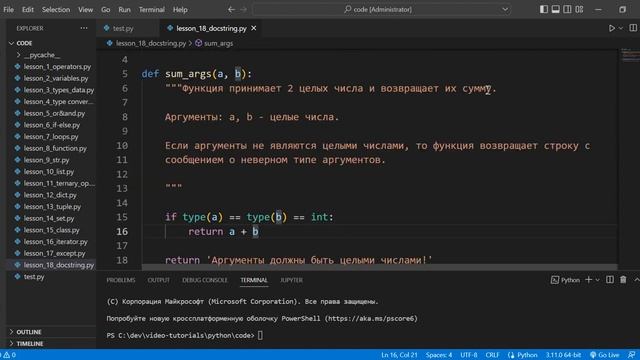
Task: Open lesson_6_if-else.py in explorer
Action: coord(51,125)
